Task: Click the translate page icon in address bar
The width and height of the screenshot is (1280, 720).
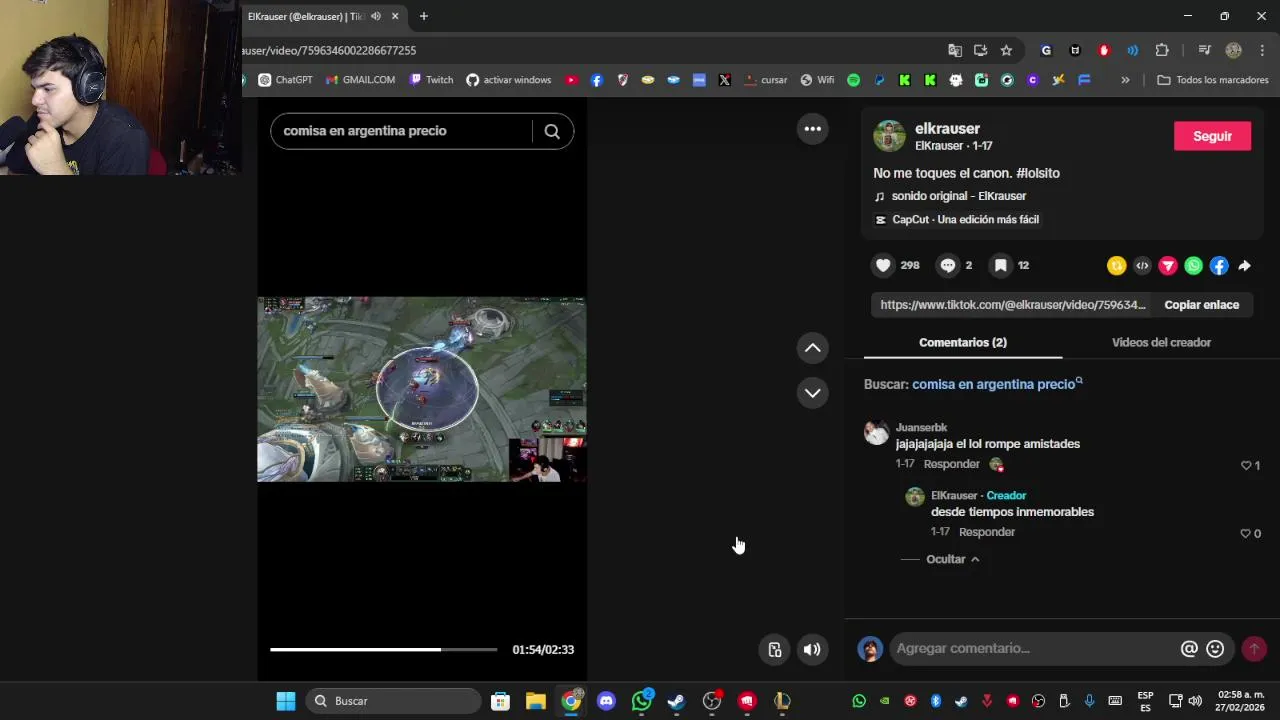Action: click(x=955, y=50)
